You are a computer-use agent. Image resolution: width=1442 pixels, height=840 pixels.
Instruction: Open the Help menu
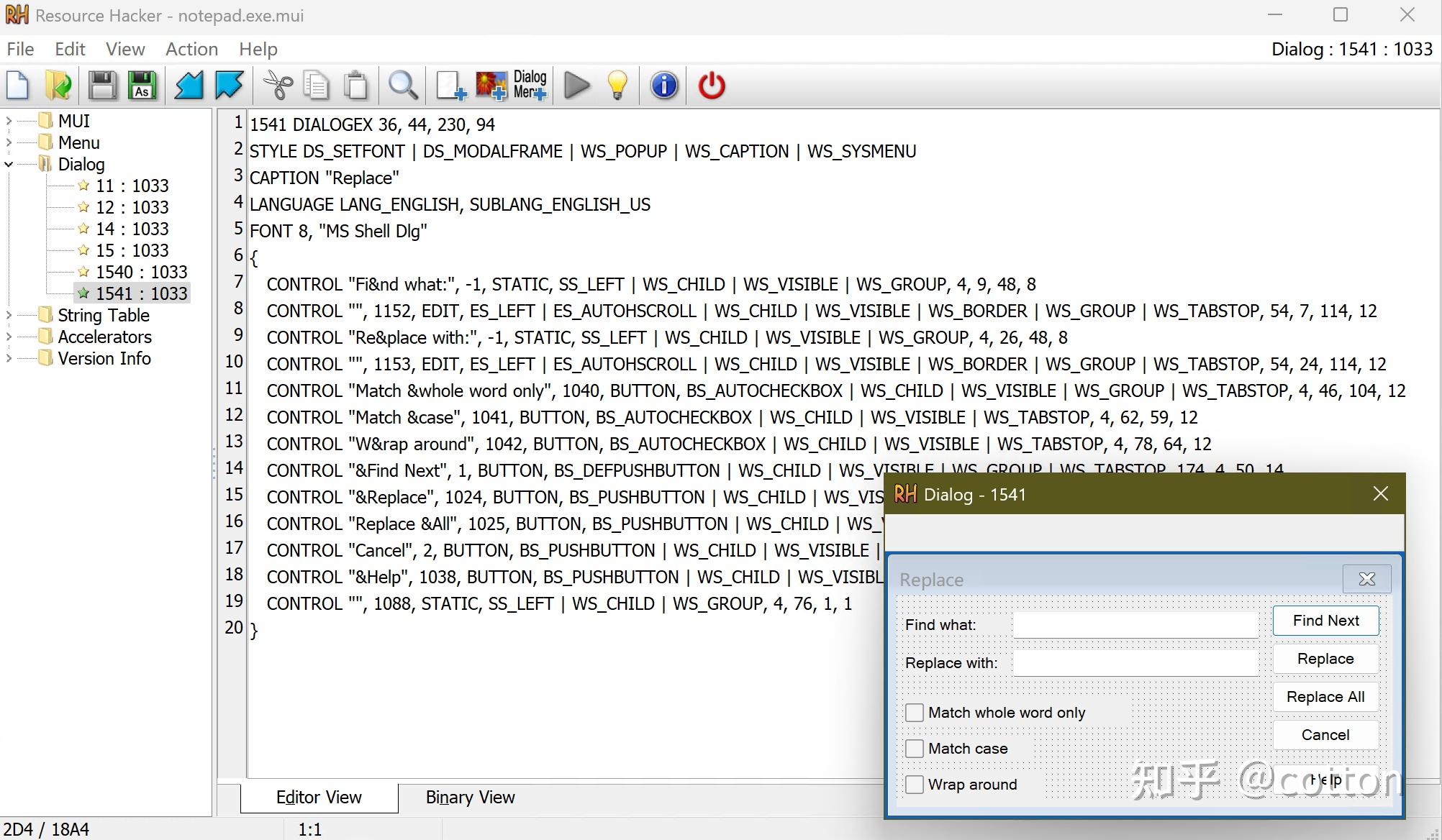(258, 49)
